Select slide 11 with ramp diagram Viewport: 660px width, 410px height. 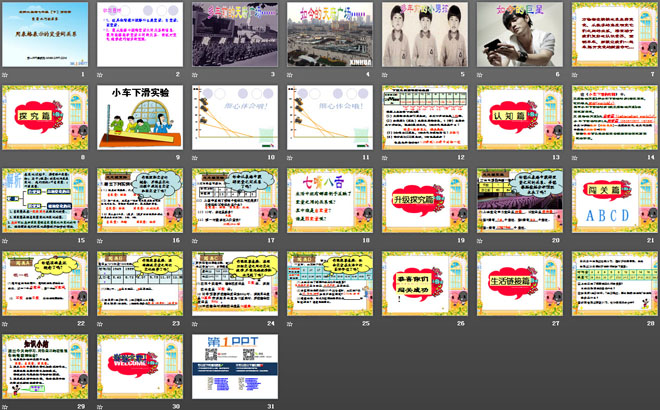pyautogui.click(x=330, y=117)
